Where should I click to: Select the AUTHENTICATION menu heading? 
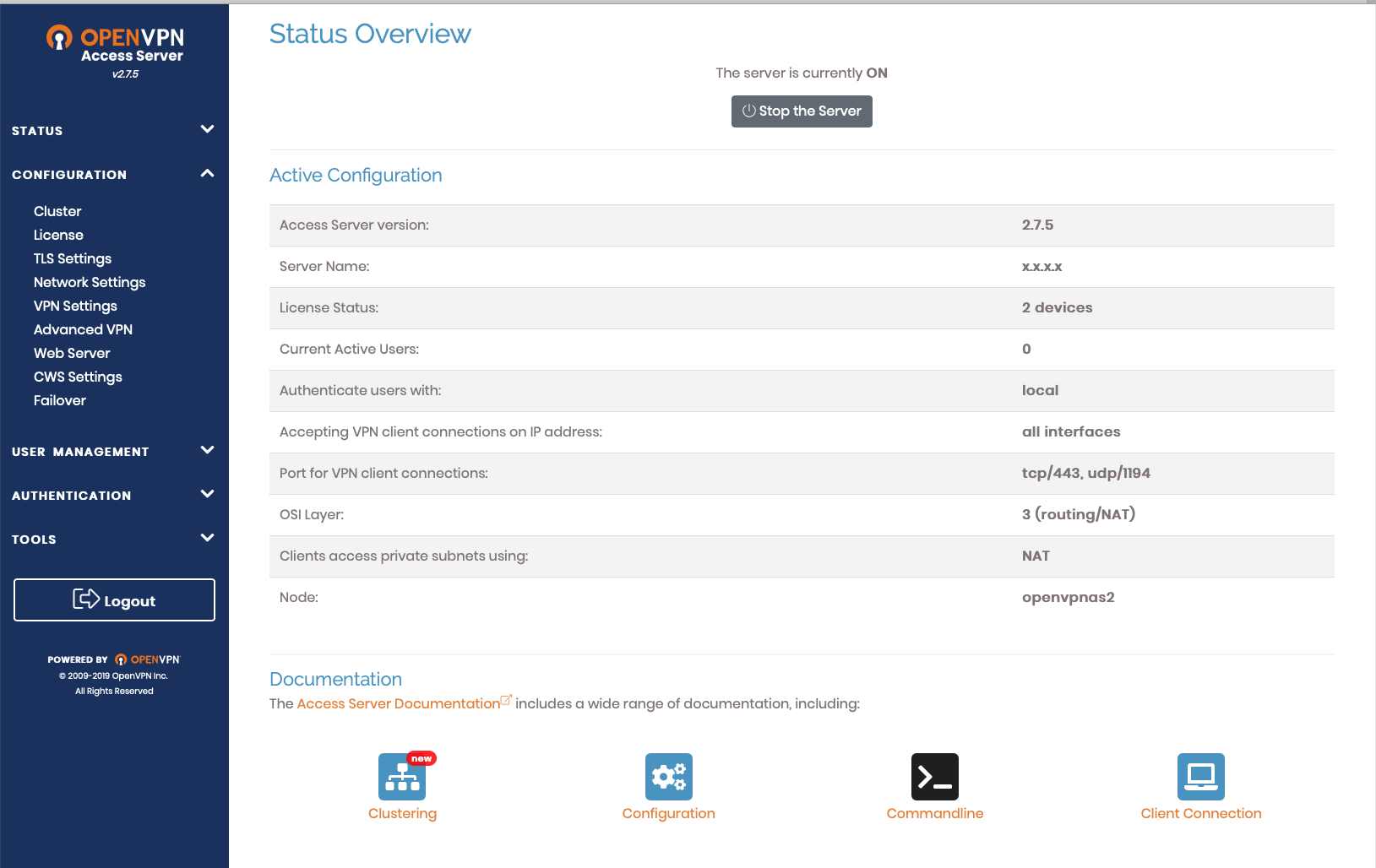[x=72, y=496]
